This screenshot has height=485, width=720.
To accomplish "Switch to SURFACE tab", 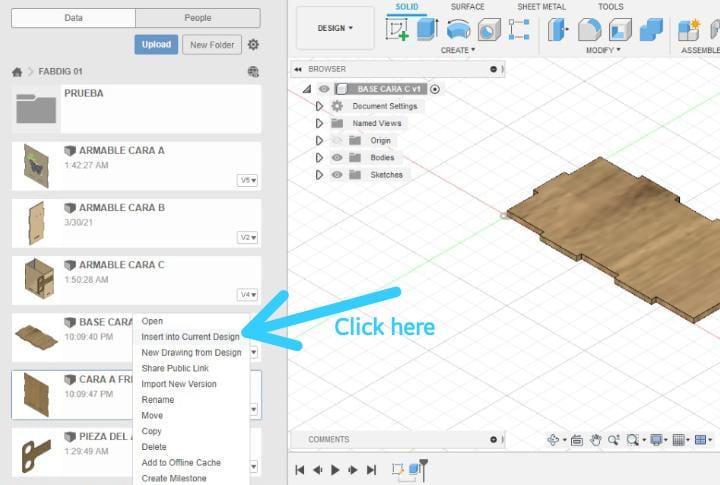I will (467, 7).
